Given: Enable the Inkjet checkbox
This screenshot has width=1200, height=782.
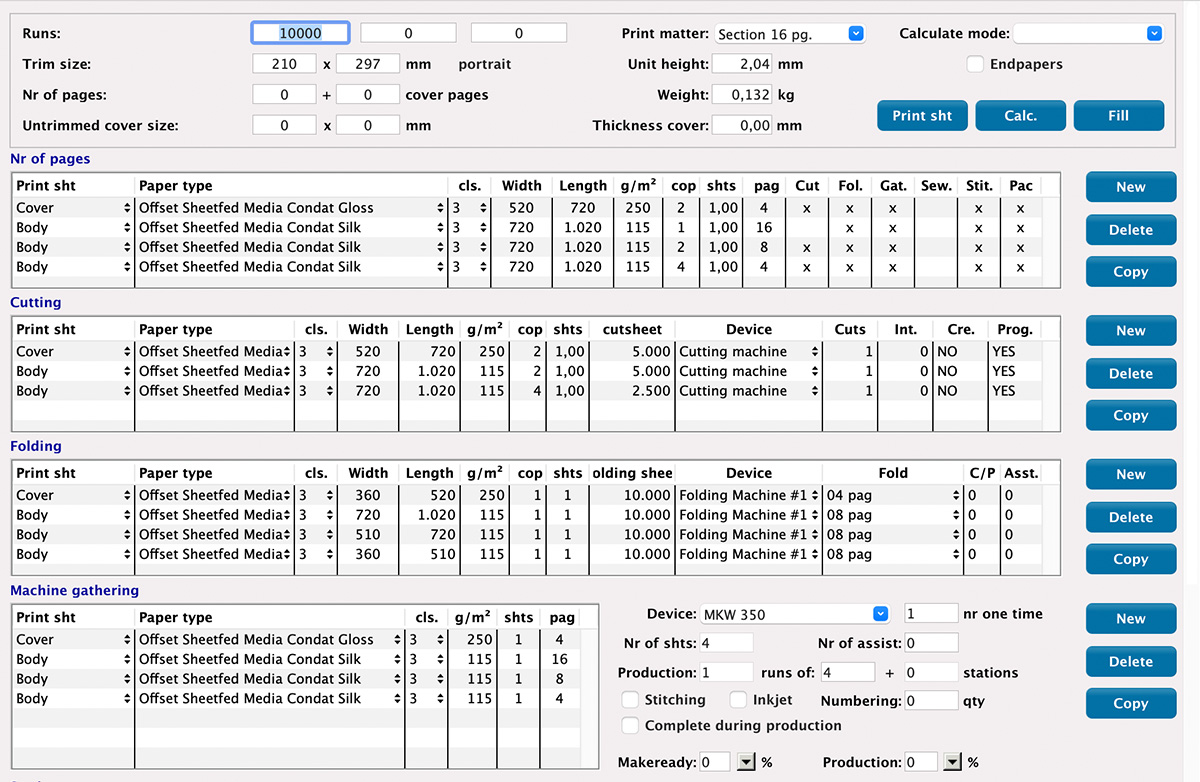Looking at the screenshot, I should [x=738, y=700].
